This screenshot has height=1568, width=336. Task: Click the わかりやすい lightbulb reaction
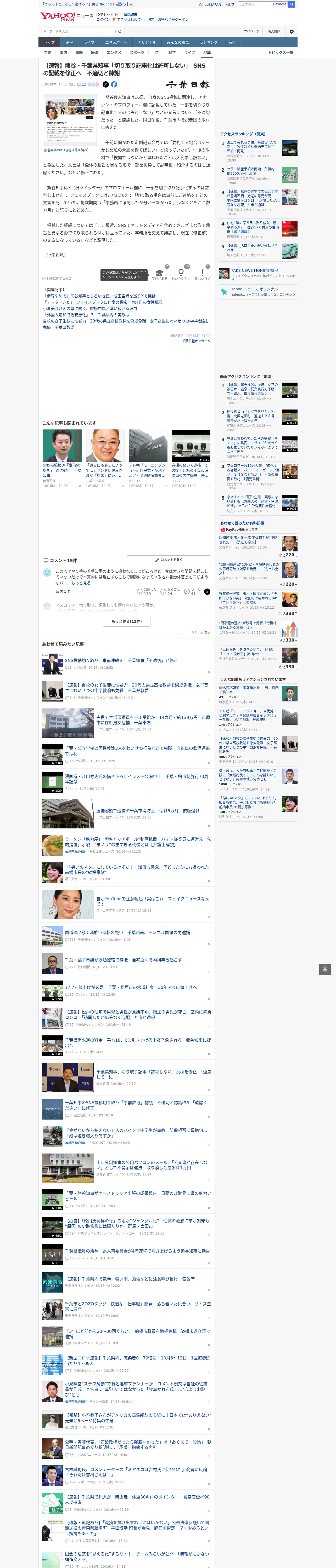point(181,274)
